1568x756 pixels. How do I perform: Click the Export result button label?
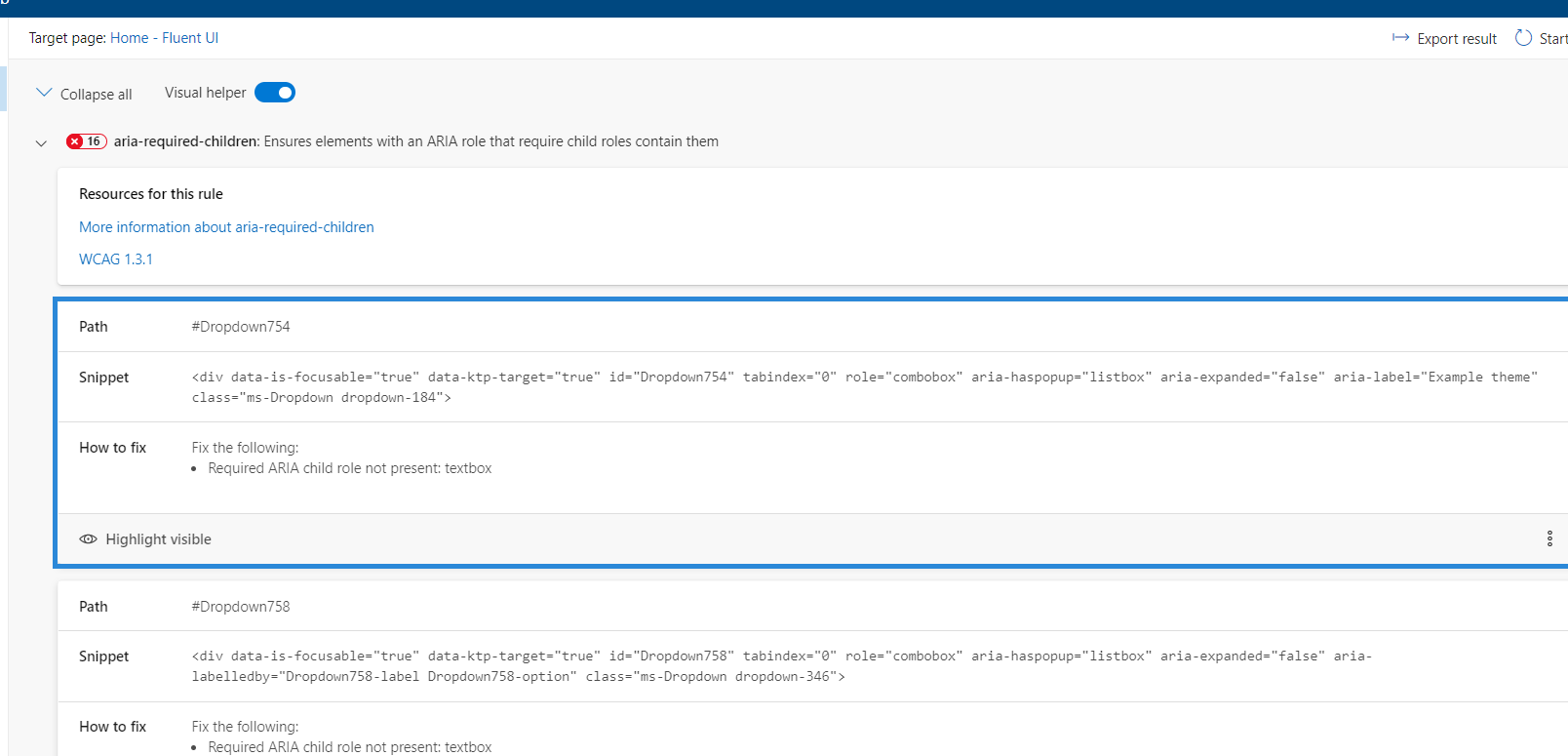pos(1457,39)
